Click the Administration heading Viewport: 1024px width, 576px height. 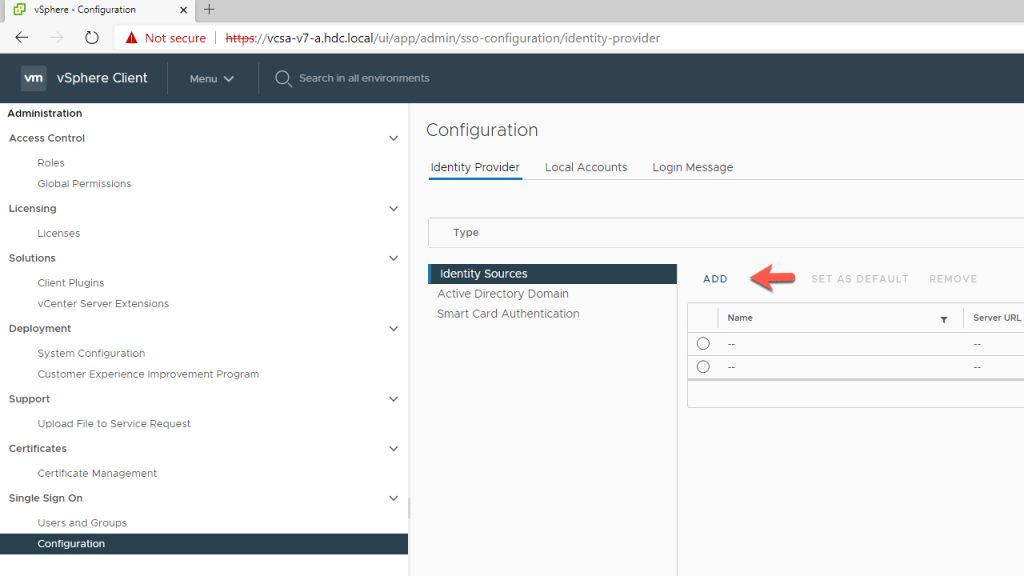click(x=45, y=113)
